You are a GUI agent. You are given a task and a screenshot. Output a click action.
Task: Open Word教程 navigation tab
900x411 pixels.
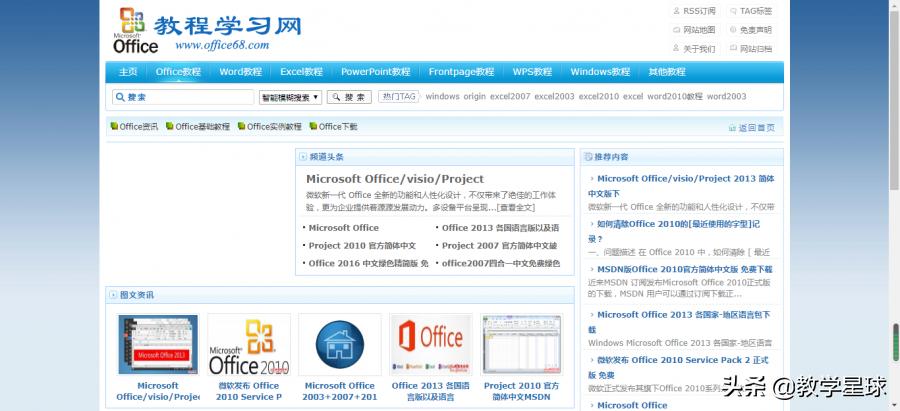click(240, 72)
